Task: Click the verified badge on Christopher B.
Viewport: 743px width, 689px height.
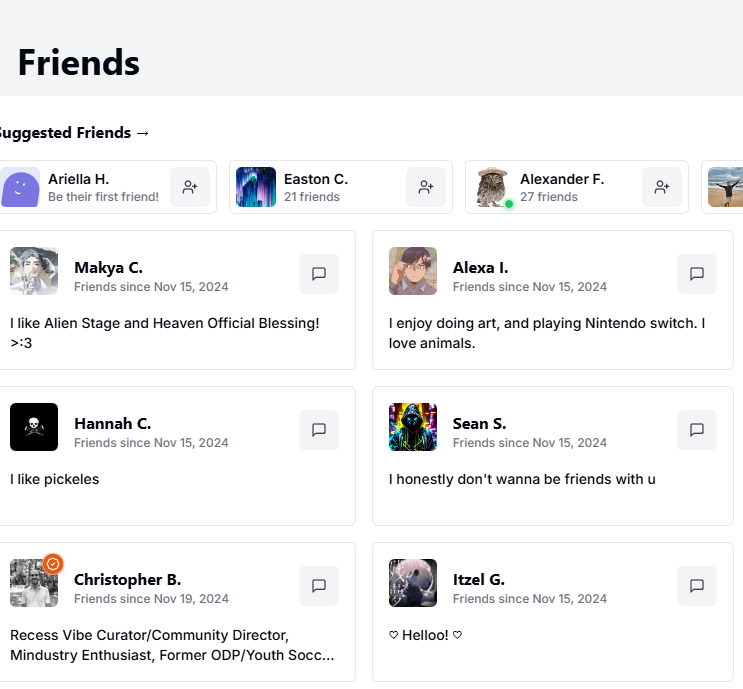Action: [54, 564]
